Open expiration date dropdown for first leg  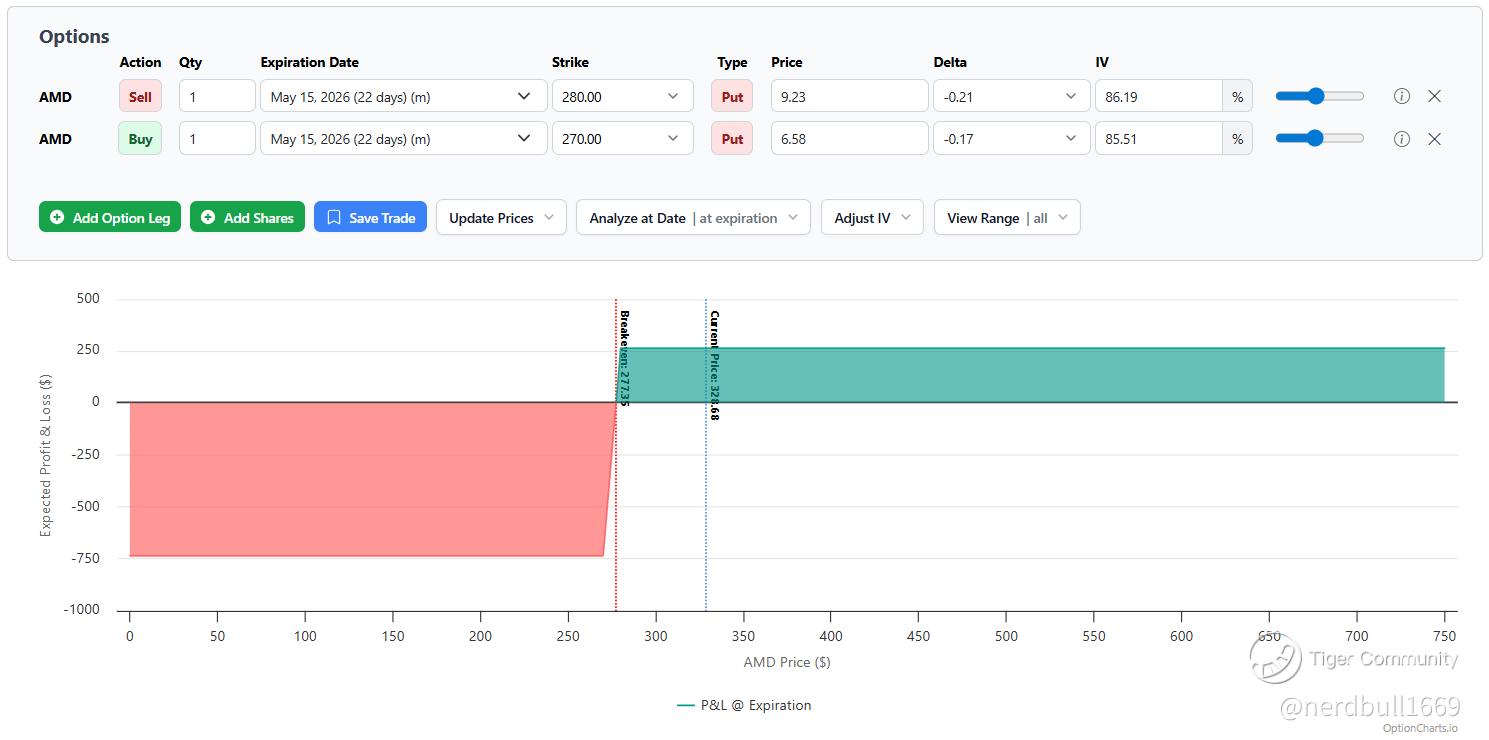tap(403, 97)
